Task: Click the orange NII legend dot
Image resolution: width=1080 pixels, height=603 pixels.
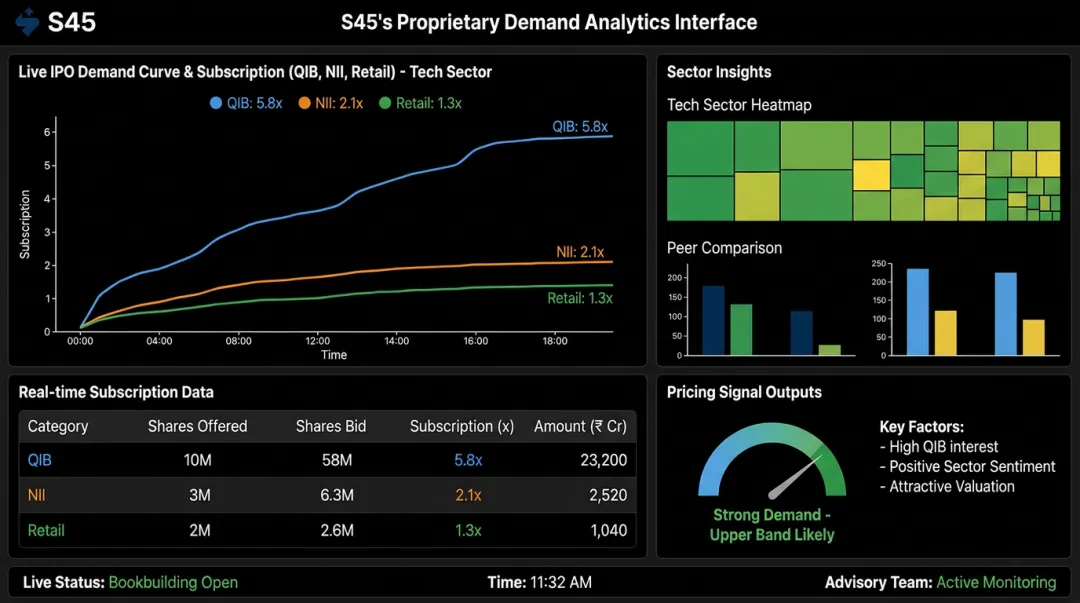Action: (304, 103)
